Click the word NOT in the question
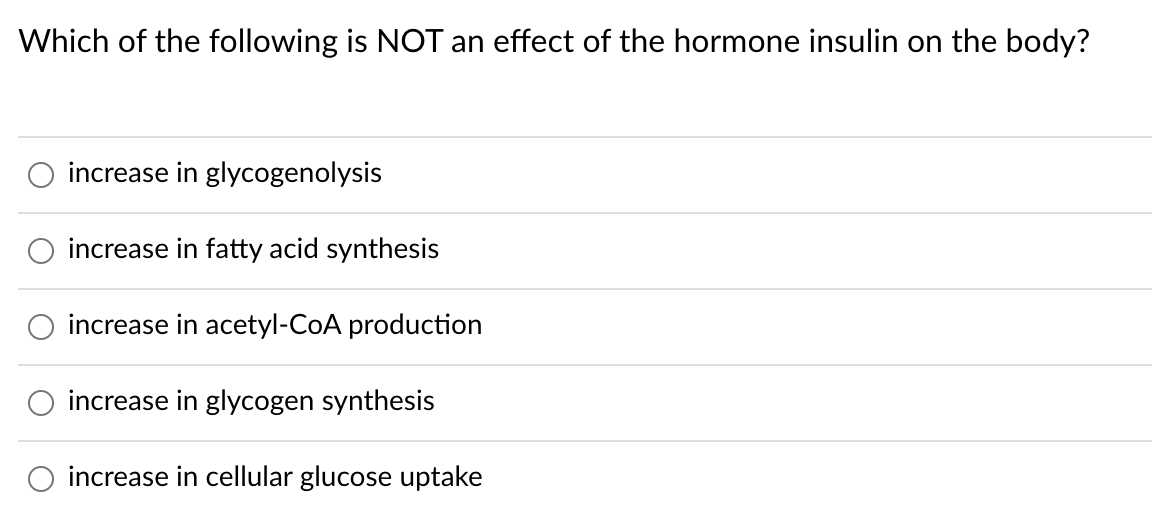 (x=409, y=41)
